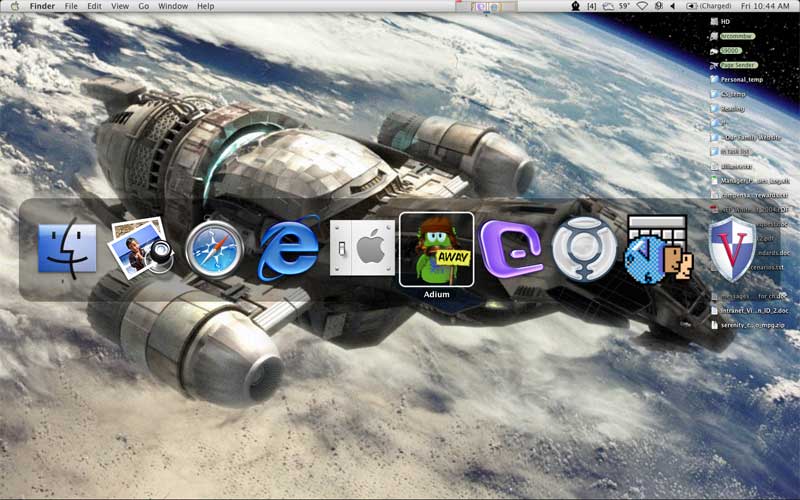Select the serenity zip file on desktop
Viewport: 800px width, 500px height.
point(748,324)
